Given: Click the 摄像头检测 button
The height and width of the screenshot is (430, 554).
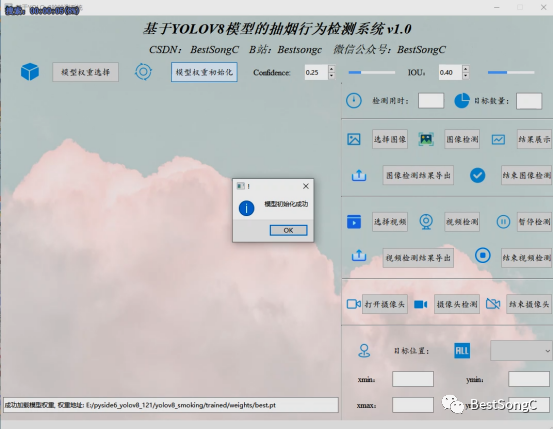Looking at the screenshot, I should click(457, 304).
